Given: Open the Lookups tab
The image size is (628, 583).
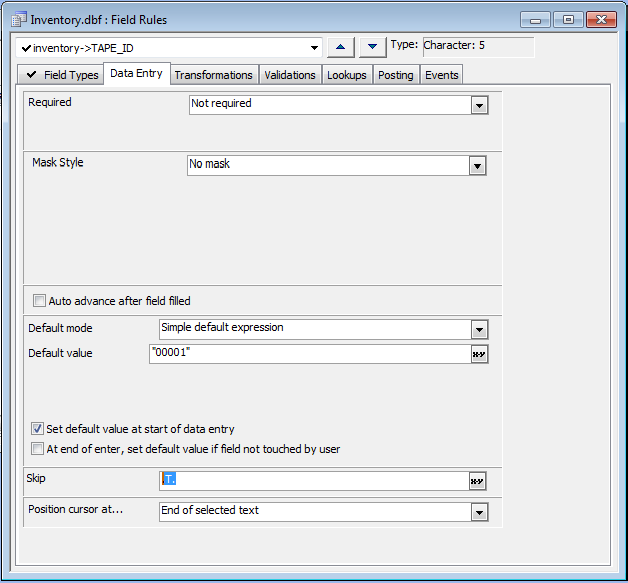Looking at the screenshot, I should coord(347,75).
